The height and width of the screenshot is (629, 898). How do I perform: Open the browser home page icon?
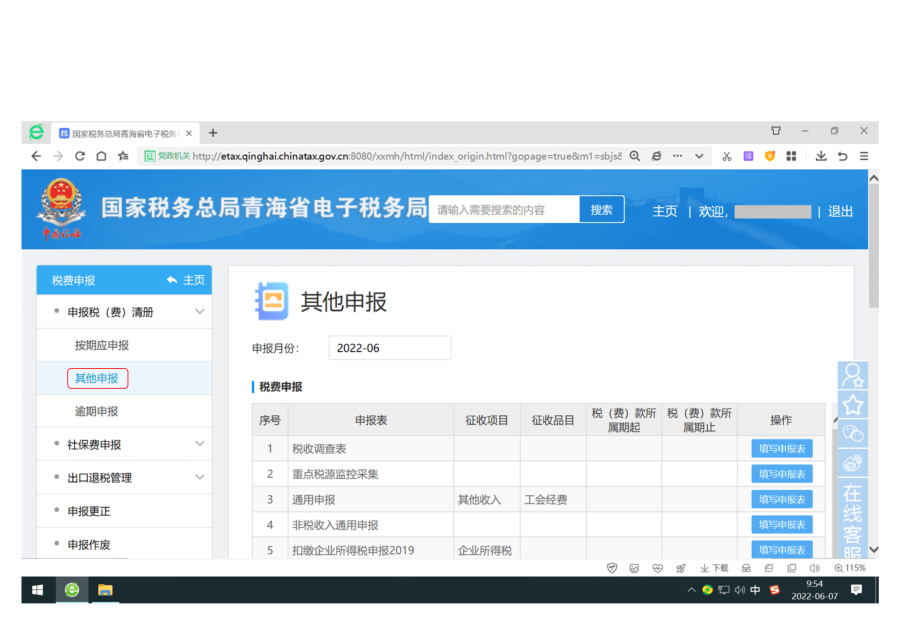coord(101,156)
